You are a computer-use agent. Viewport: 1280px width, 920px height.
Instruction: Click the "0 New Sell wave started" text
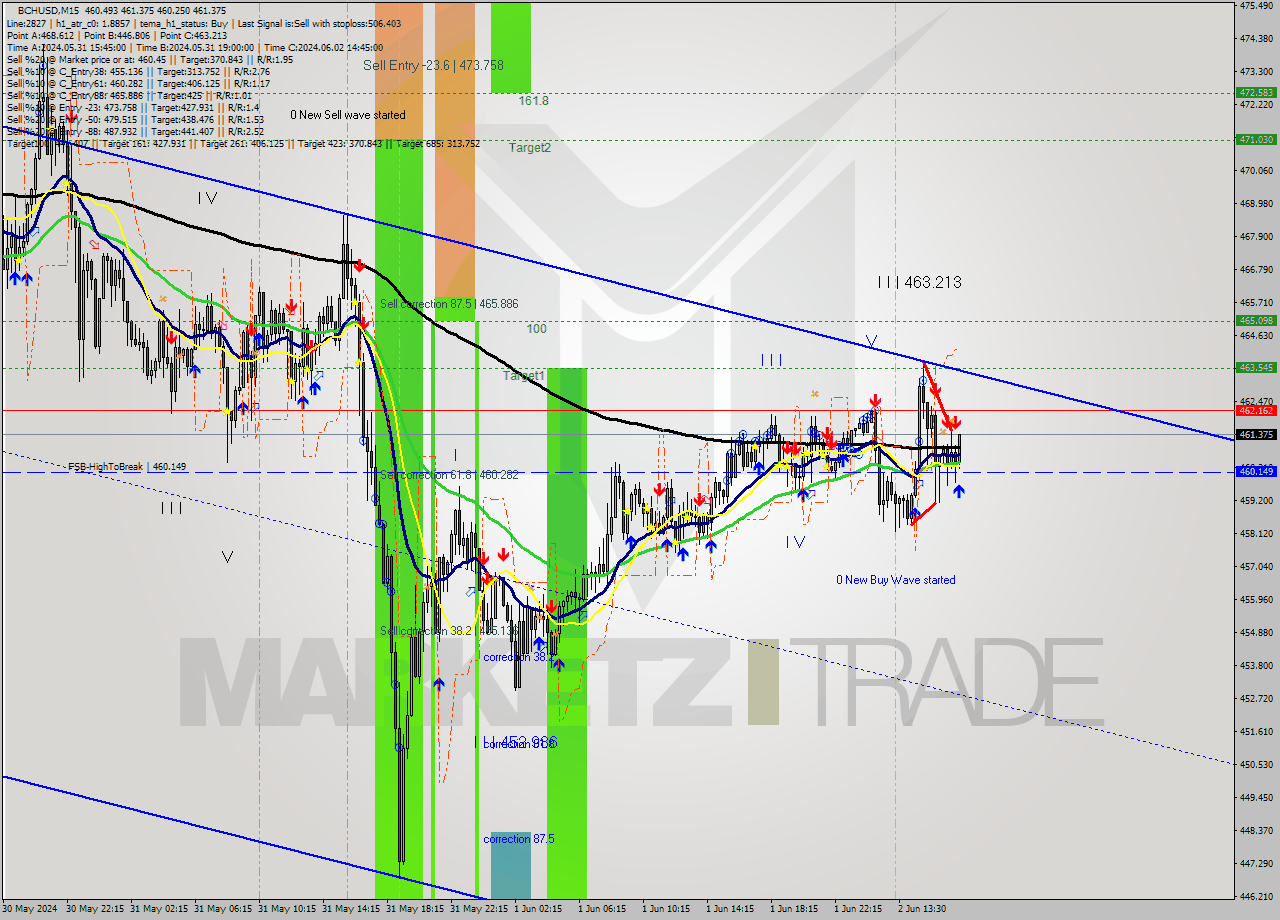pyautogui.click(x=348, y=115)
